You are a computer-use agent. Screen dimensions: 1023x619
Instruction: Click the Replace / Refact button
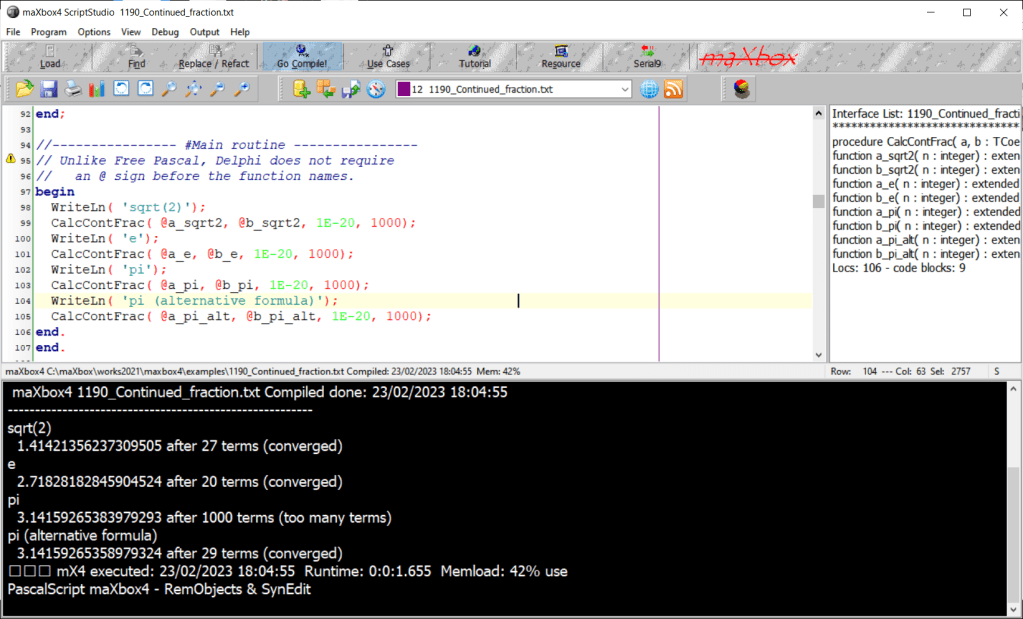(214, 57)
